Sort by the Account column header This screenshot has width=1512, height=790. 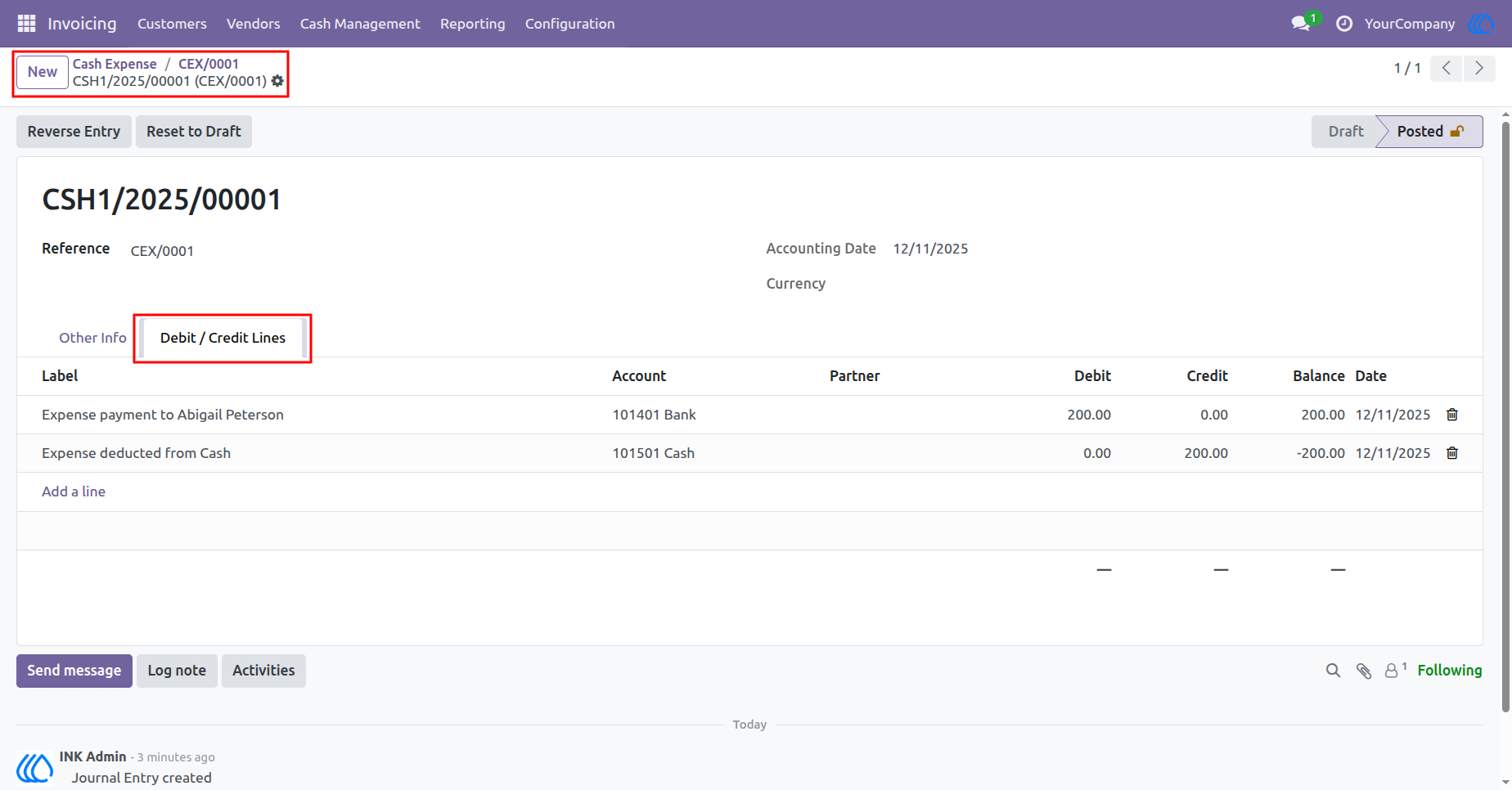click(639, 376)
